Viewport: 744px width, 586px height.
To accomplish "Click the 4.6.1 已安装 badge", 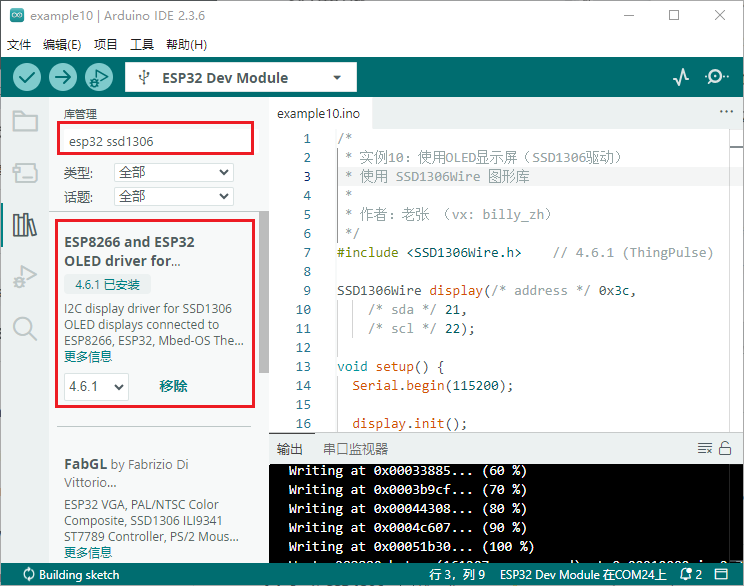I will [107, 285].
